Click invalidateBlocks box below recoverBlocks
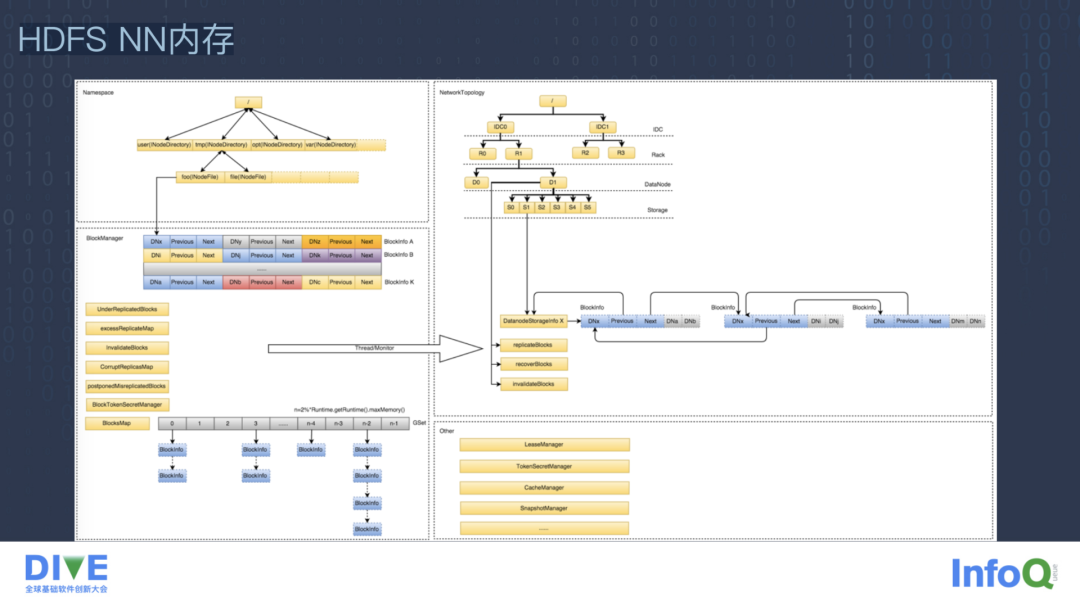The image size is (1080, 601). click(533, 384)
